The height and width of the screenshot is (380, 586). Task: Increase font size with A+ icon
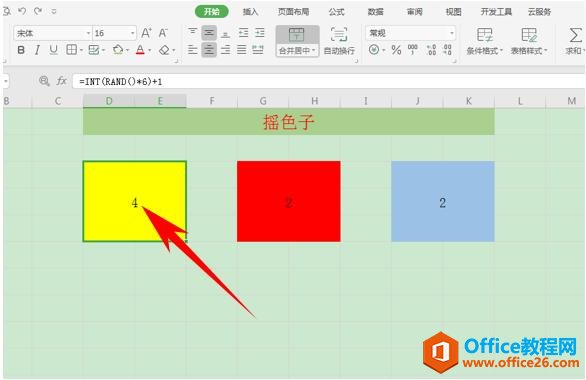pyautogui.click(x=146, y=33)
